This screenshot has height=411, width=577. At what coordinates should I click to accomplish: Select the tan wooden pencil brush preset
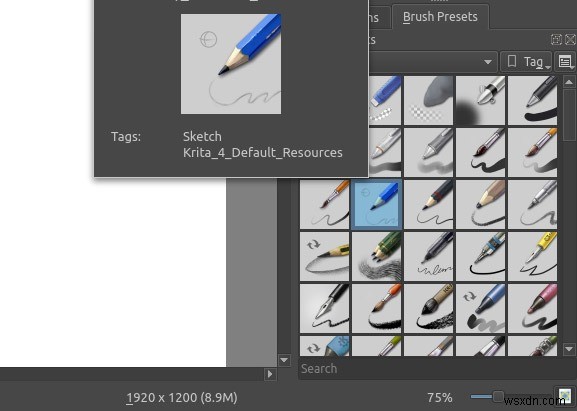481,205
